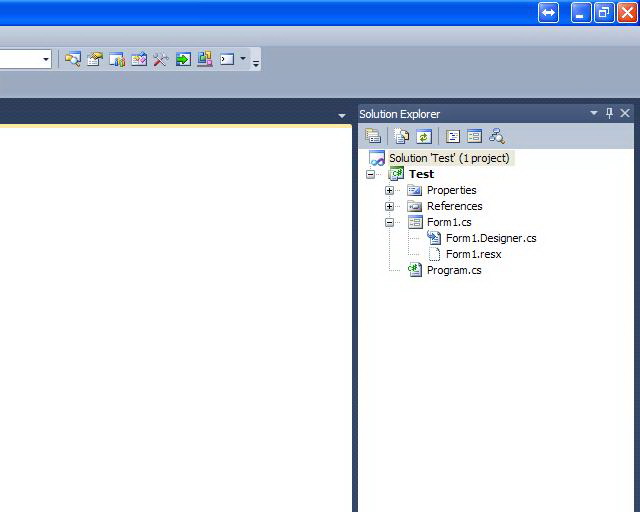
Task: Select the References folder
Action: tap(454, 206)
